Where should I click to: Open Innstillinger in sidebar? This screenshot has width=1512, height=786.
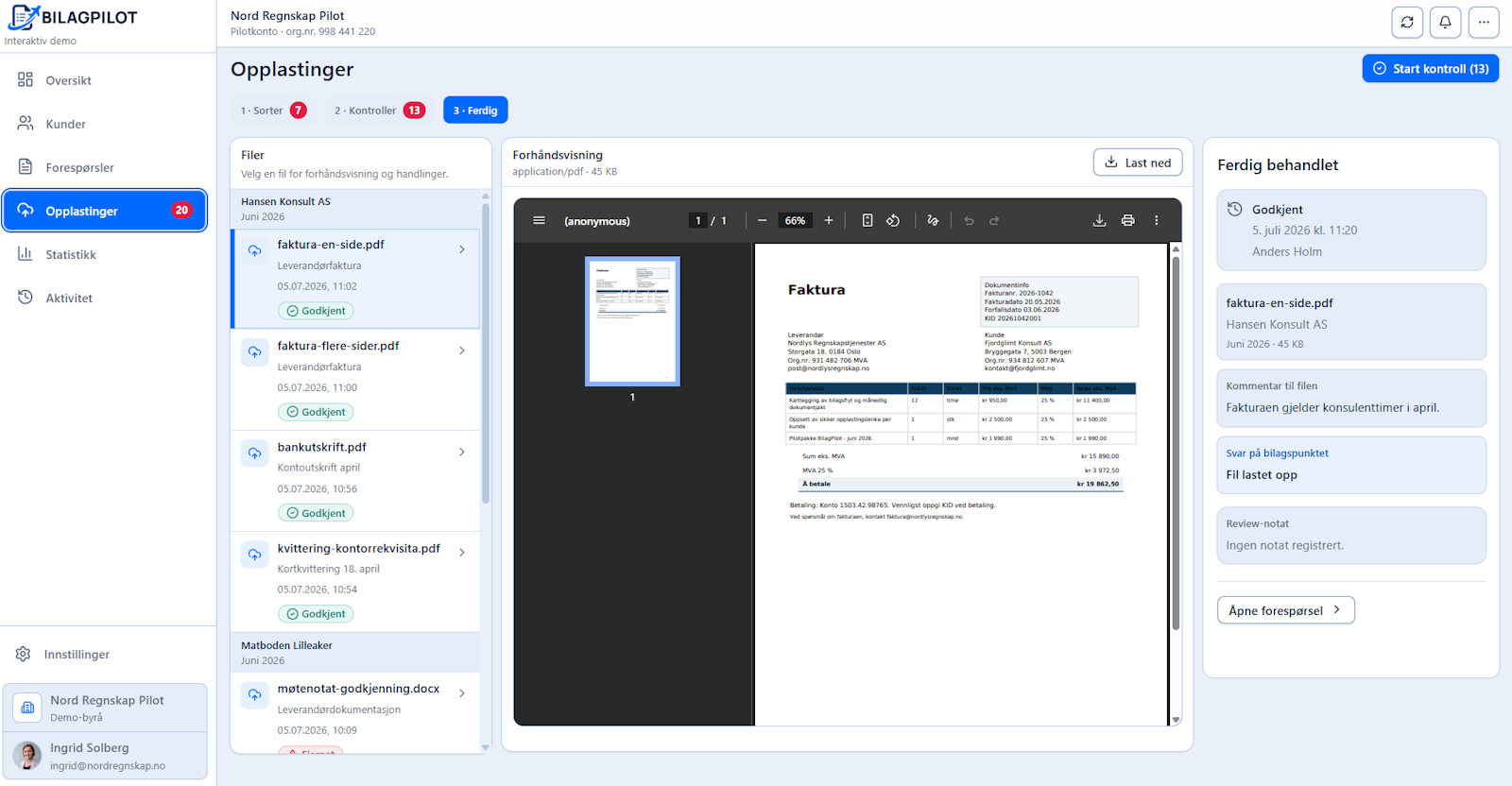point(105,654)
